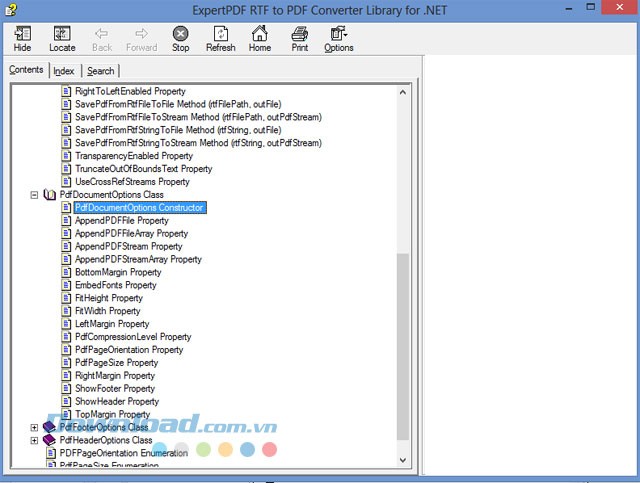640x483 pixels.
Task: Open AppendPDFFileArray Property topic
Action: [x=131, y=234]
